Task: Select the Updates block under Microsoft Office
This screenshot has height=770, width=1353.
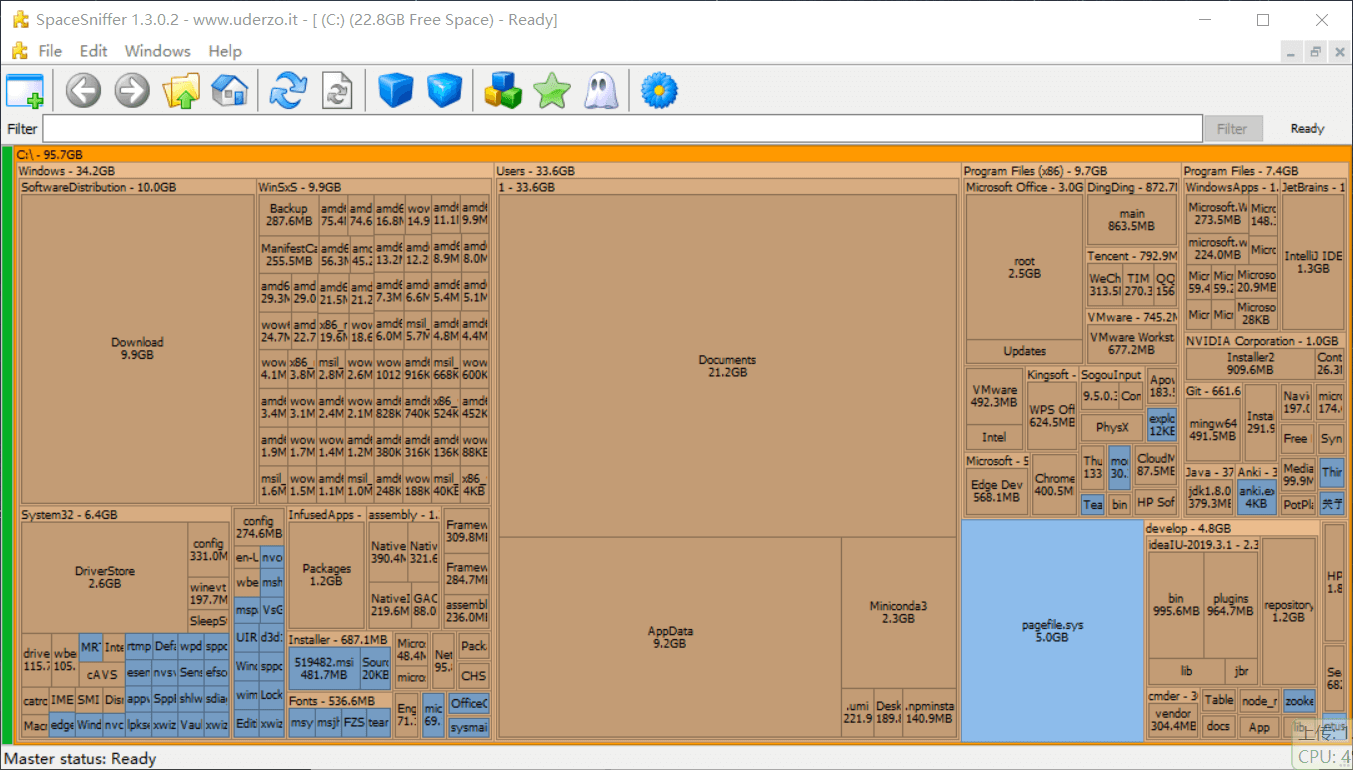Action: pos(1024,351)
